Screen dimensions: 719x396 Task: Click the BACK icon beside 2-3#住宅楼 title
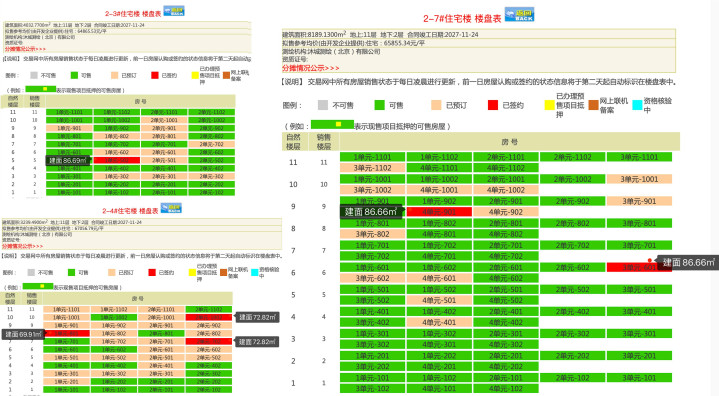click(x=174, y=11)
